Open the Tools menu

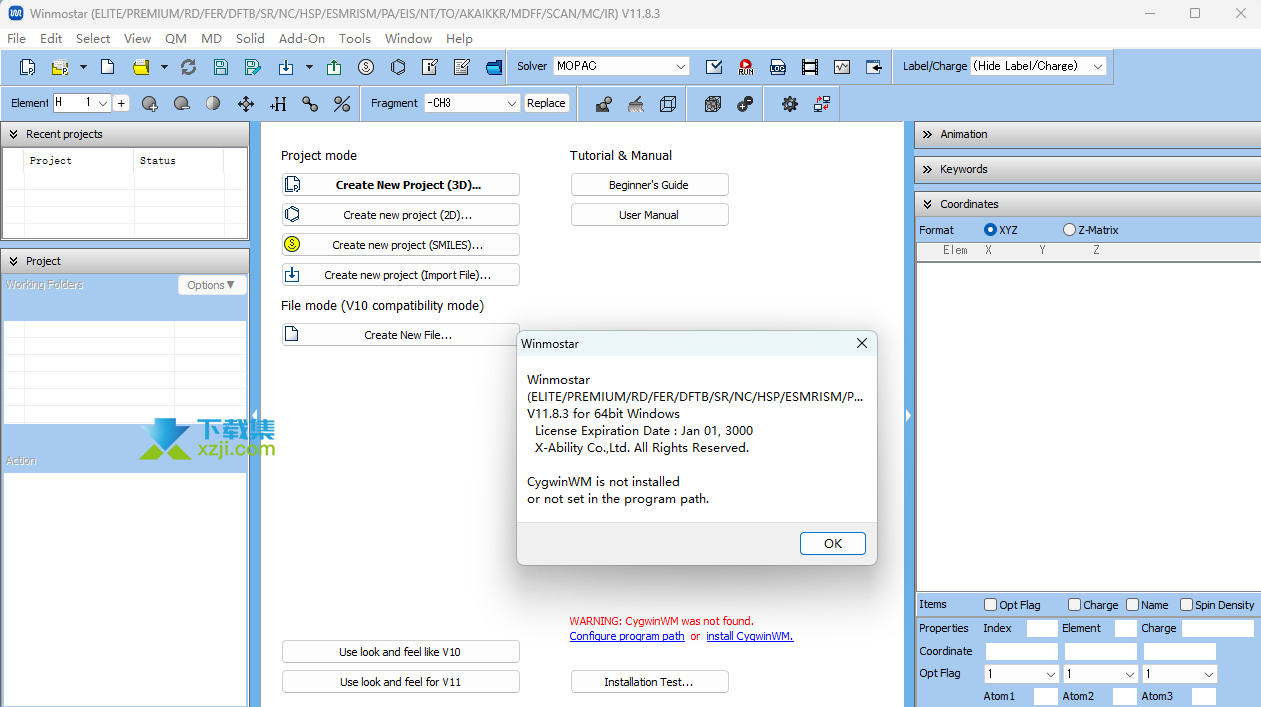click(355, 38)
